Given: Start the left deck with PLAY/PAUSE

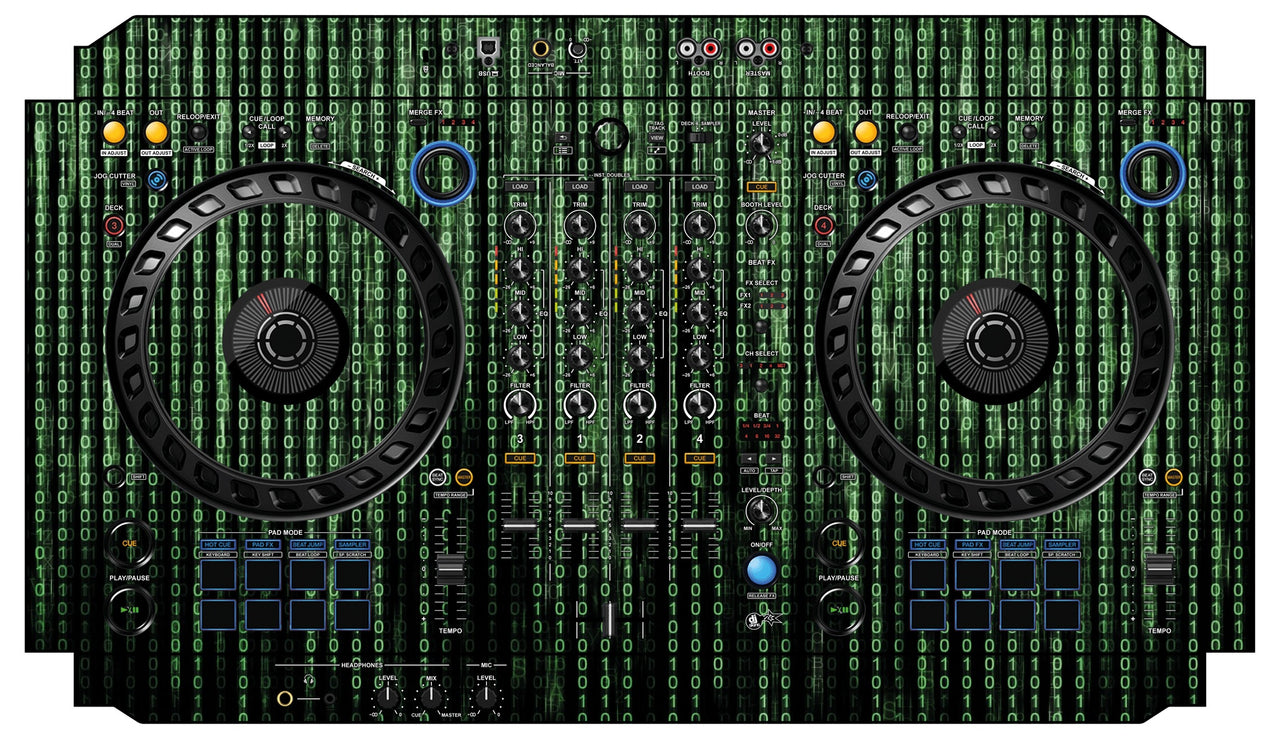Looking at the screenshot, I should point(130,608).
